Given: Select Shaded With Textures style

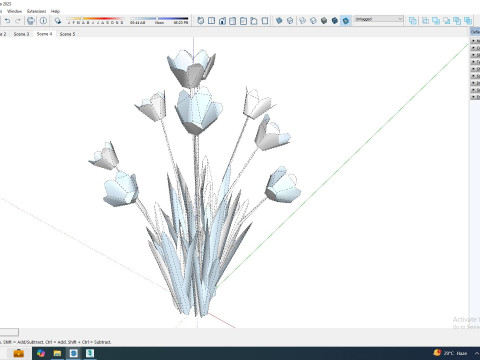Looking at the screenshot, I should [335, 21].
